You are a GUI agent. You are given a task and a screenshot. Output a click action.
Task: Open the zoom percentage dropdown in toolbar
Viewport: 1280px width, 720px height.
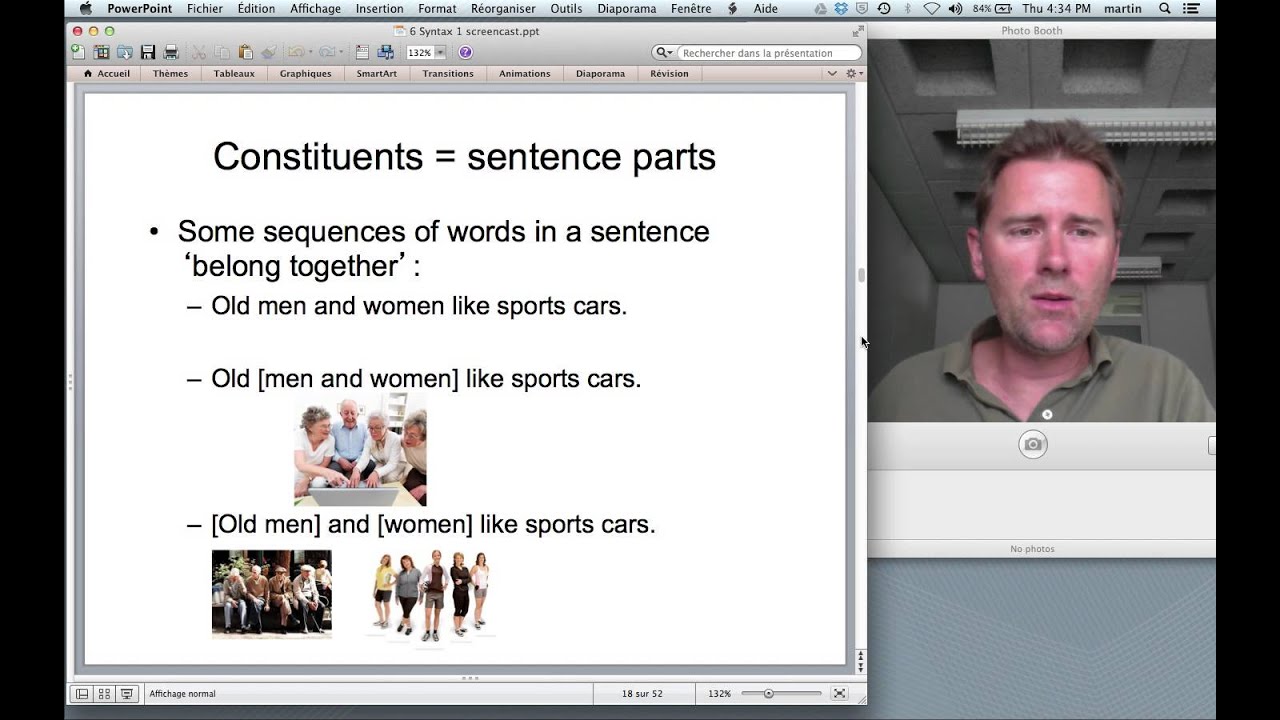(x=440, y=52)
